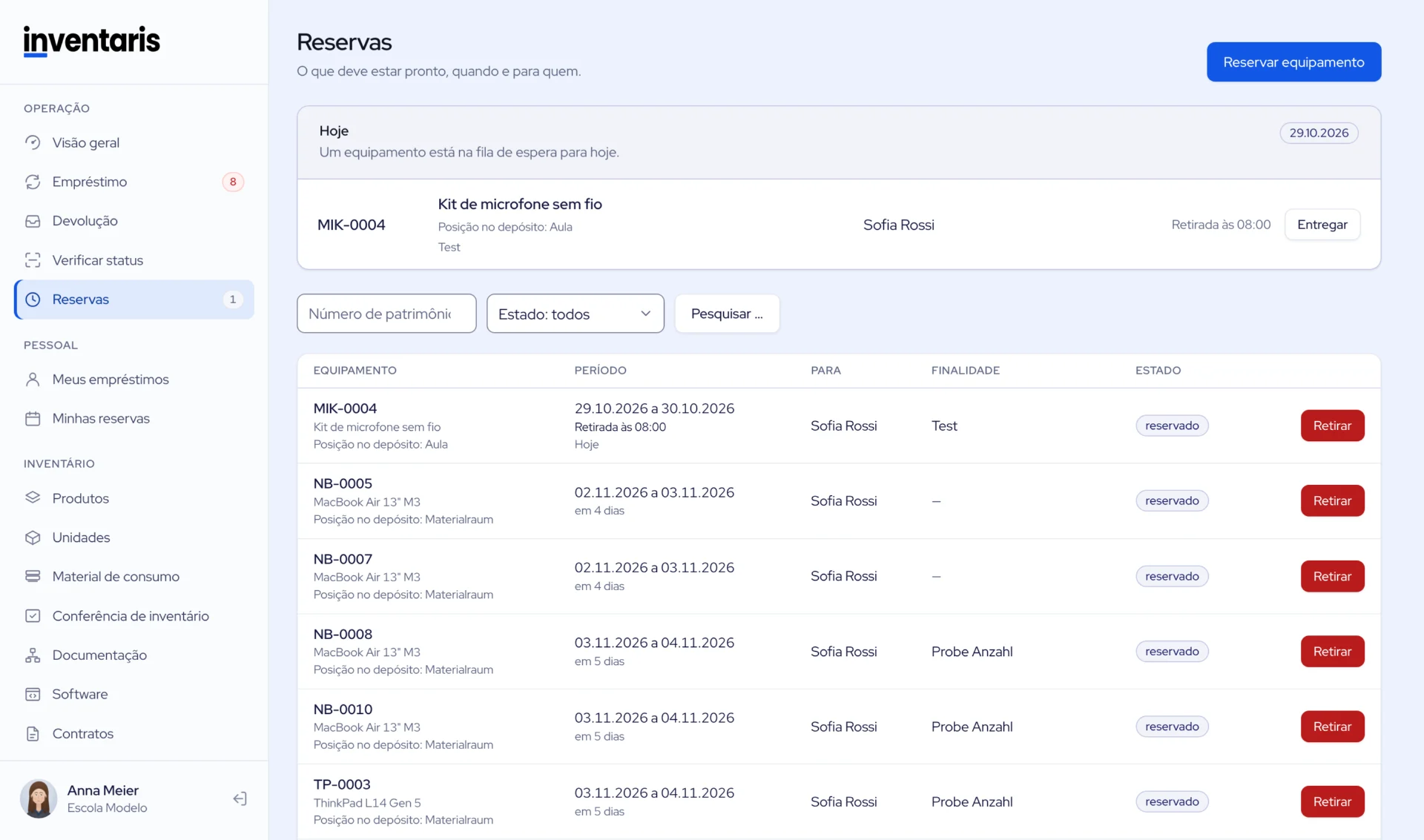This screenshot has width=1424, height=840.
Task: Click the Pesquisar ... button
Action: tap(727, 314)
